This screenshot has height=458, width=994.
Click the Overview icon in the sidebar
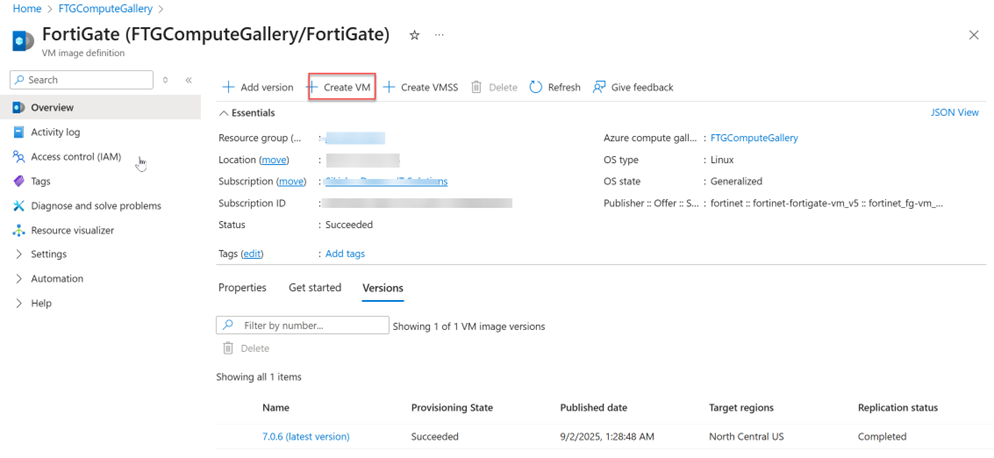(19, 108)
